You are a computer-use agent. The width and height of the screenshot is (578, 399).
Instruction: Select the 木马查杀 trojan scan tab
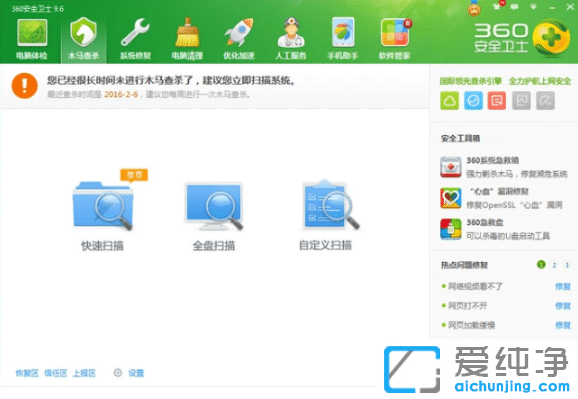click(x=84, y=39)
